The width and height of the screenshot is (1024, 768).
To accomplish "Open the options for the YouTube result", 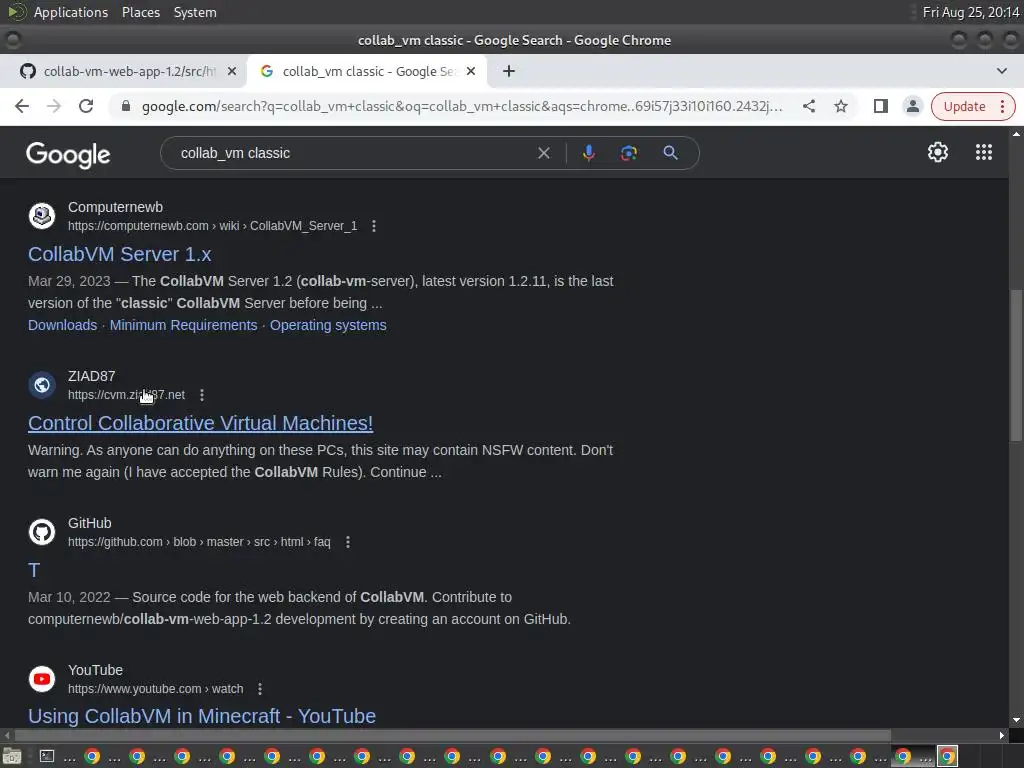I will (x=260, y=689).
